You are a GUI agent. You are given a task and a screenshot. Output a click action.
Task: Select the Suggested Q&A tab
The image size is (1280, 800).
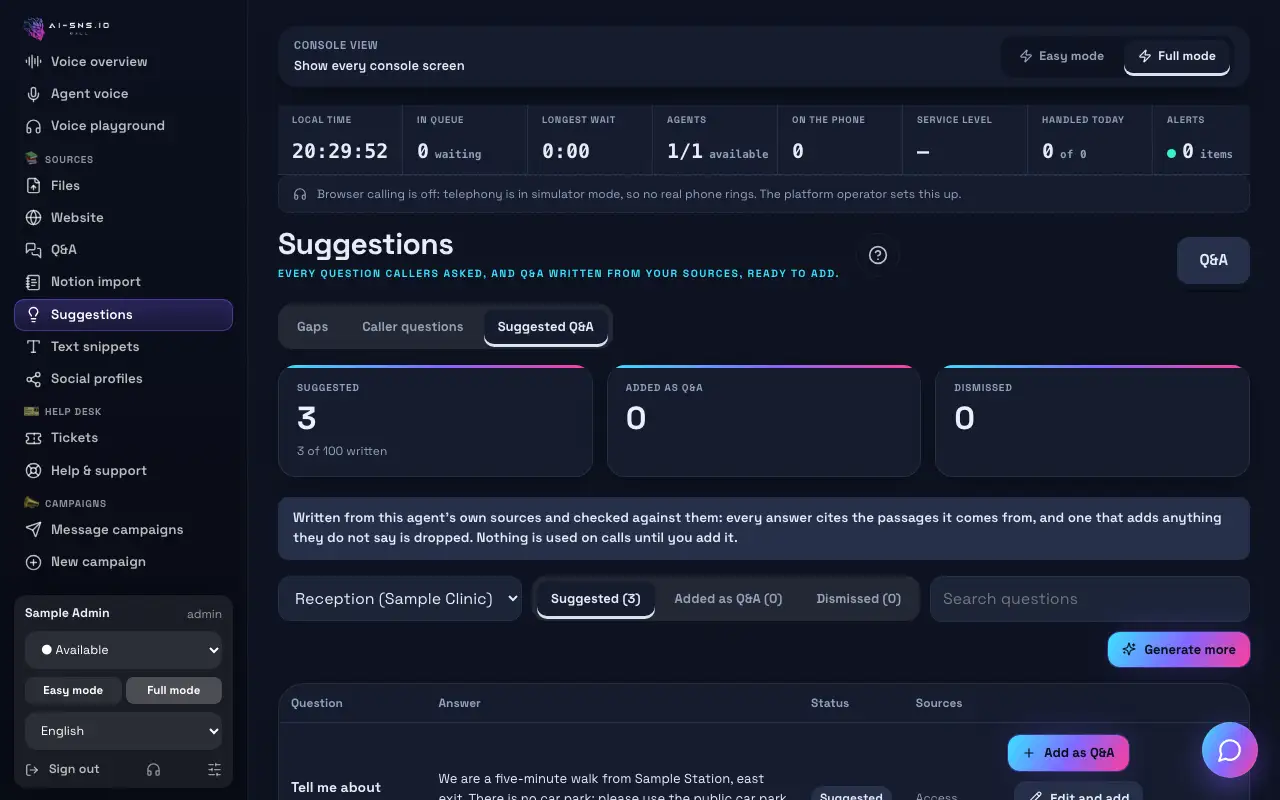click(546, 327)
